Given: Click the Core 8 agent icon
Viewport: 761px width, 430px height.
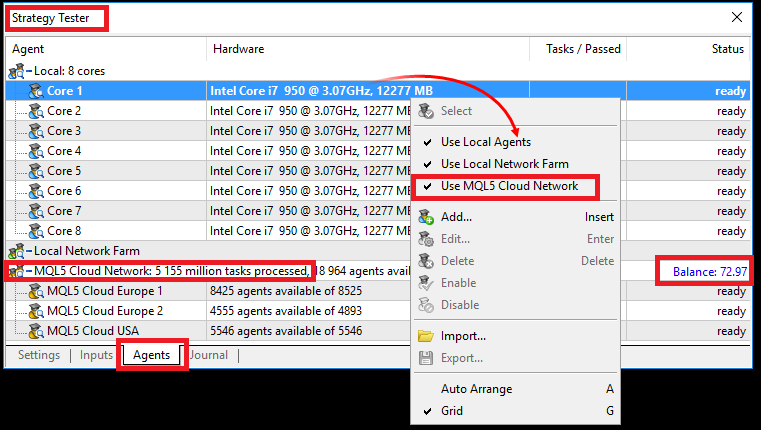Looking at the screenshot, I should tap(36, 231).
